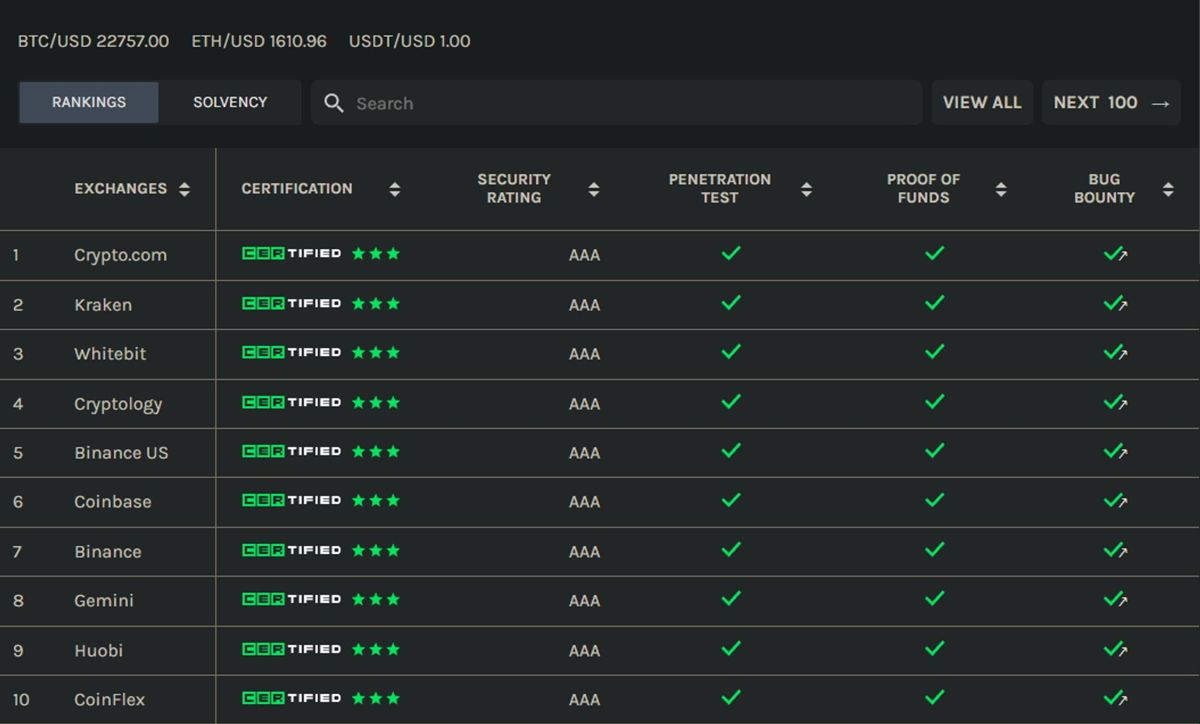Sort by Penetration Test column arrows

click(807, 189)
